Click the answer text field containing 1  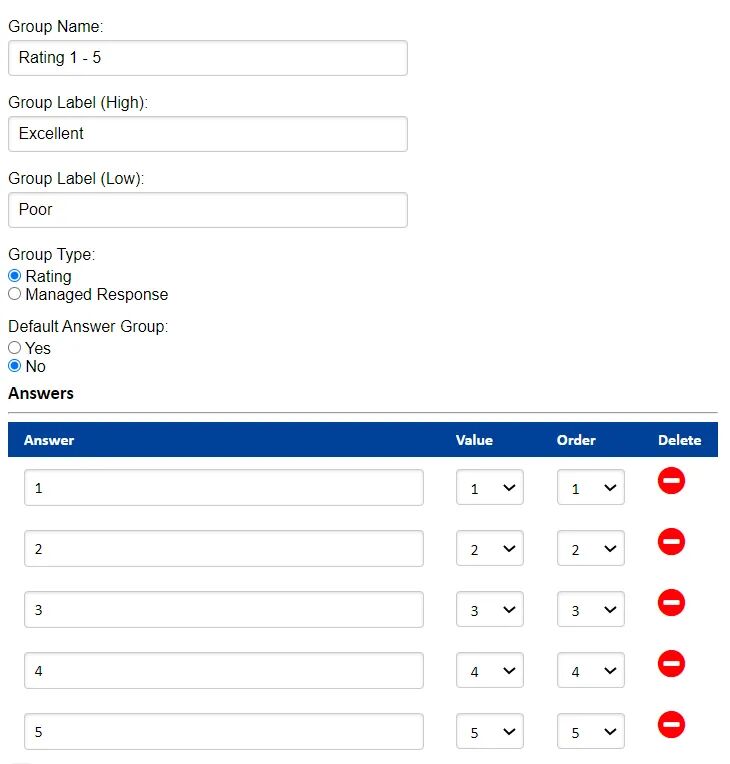(224, 488)
